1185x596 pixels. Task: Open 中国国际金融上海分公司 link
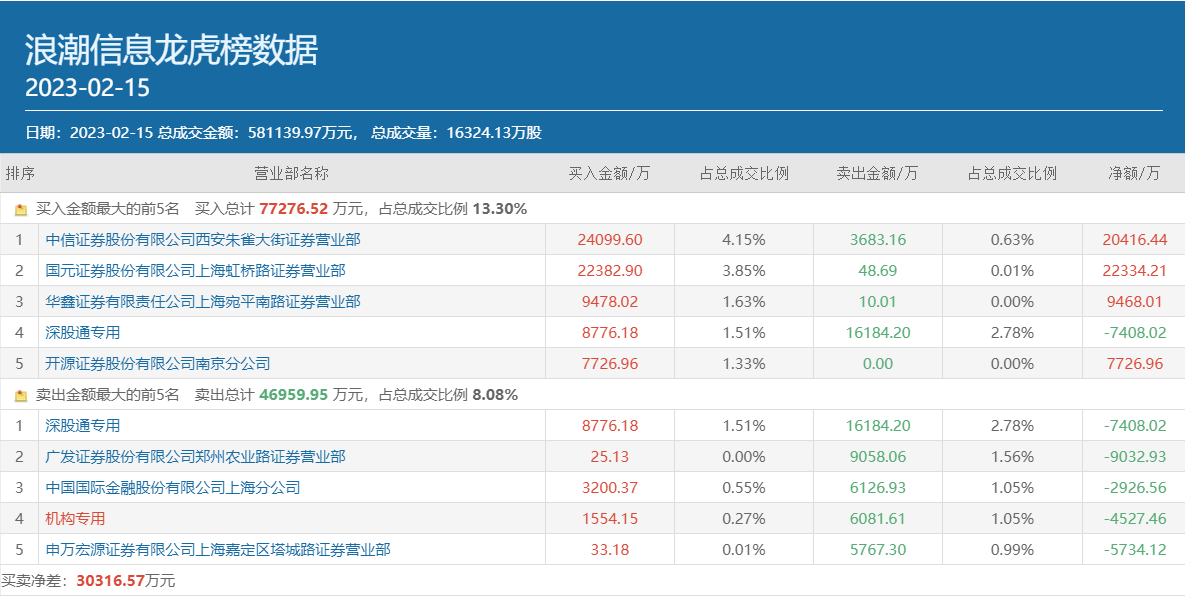coord(173,487)
